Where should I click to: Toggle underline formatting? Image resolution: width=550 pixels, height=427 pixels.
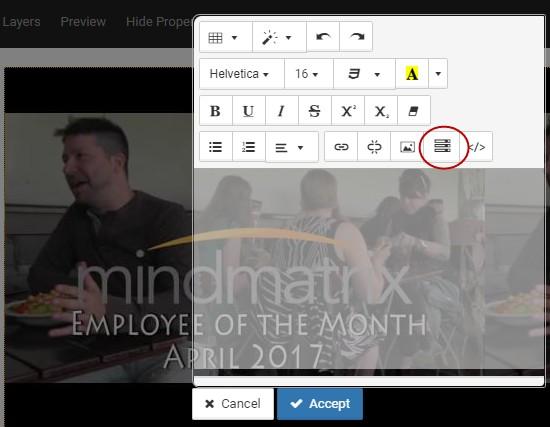click(x=249, y=111)
